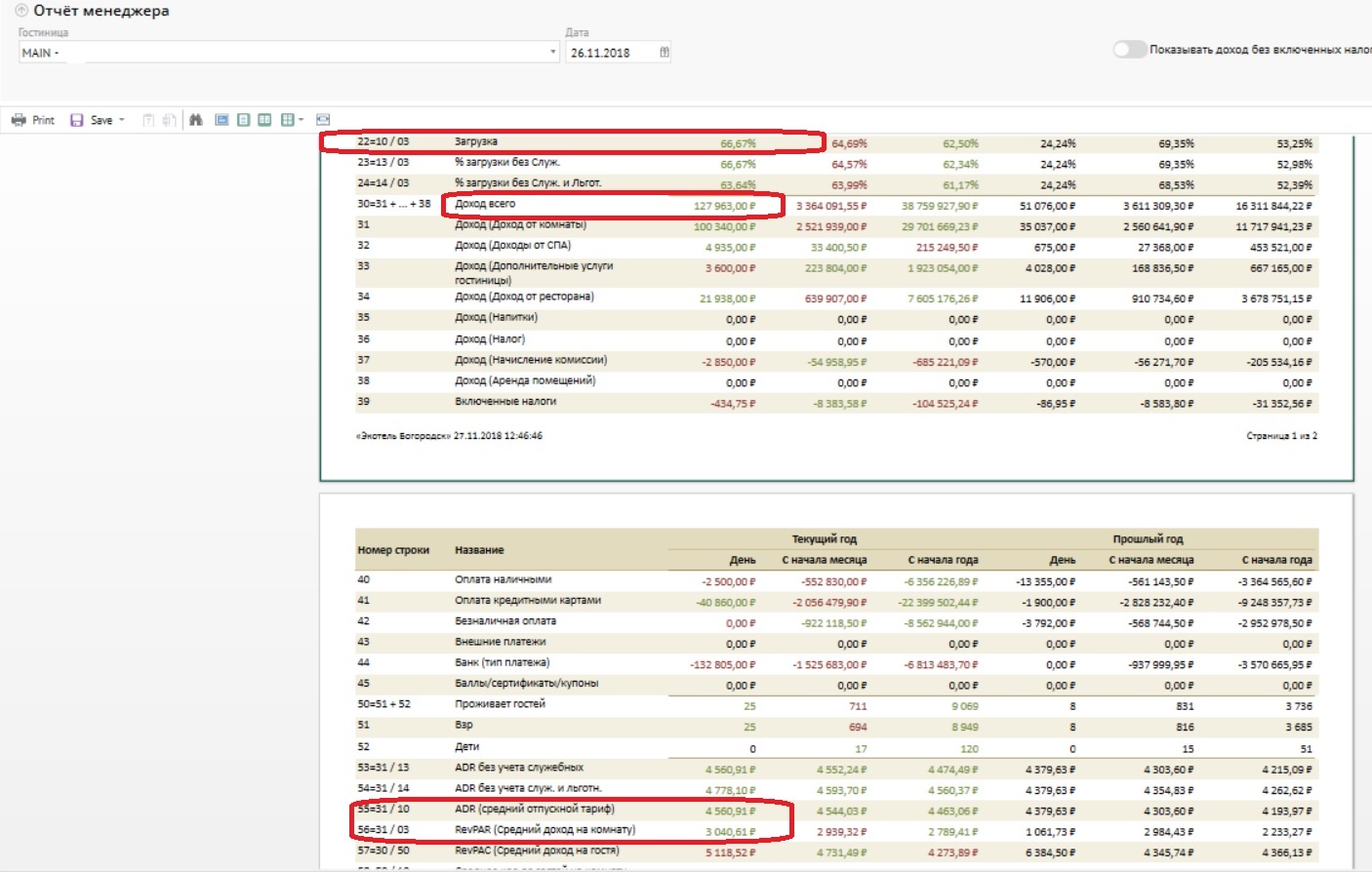Image resolution: width=1372 pixels, height=872 pixels.
Task: Collapse the Отчёт менеджера header arrow
Action: tap(21, 11)
